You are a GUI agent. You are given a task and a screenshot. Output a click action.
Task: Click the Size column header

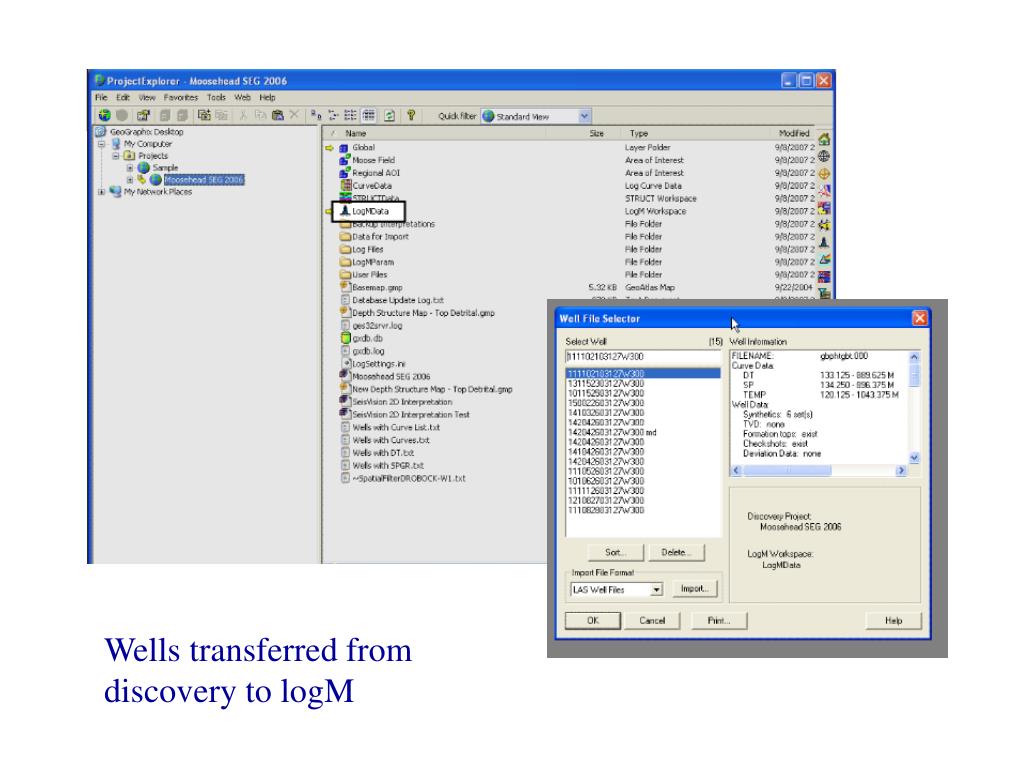pos(596,133)
